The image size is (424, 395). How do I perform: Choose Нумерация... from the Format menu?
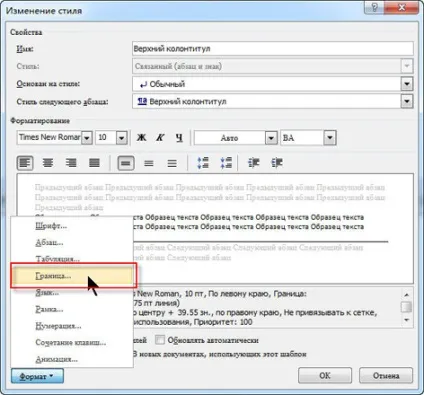[x=72, y=326]
